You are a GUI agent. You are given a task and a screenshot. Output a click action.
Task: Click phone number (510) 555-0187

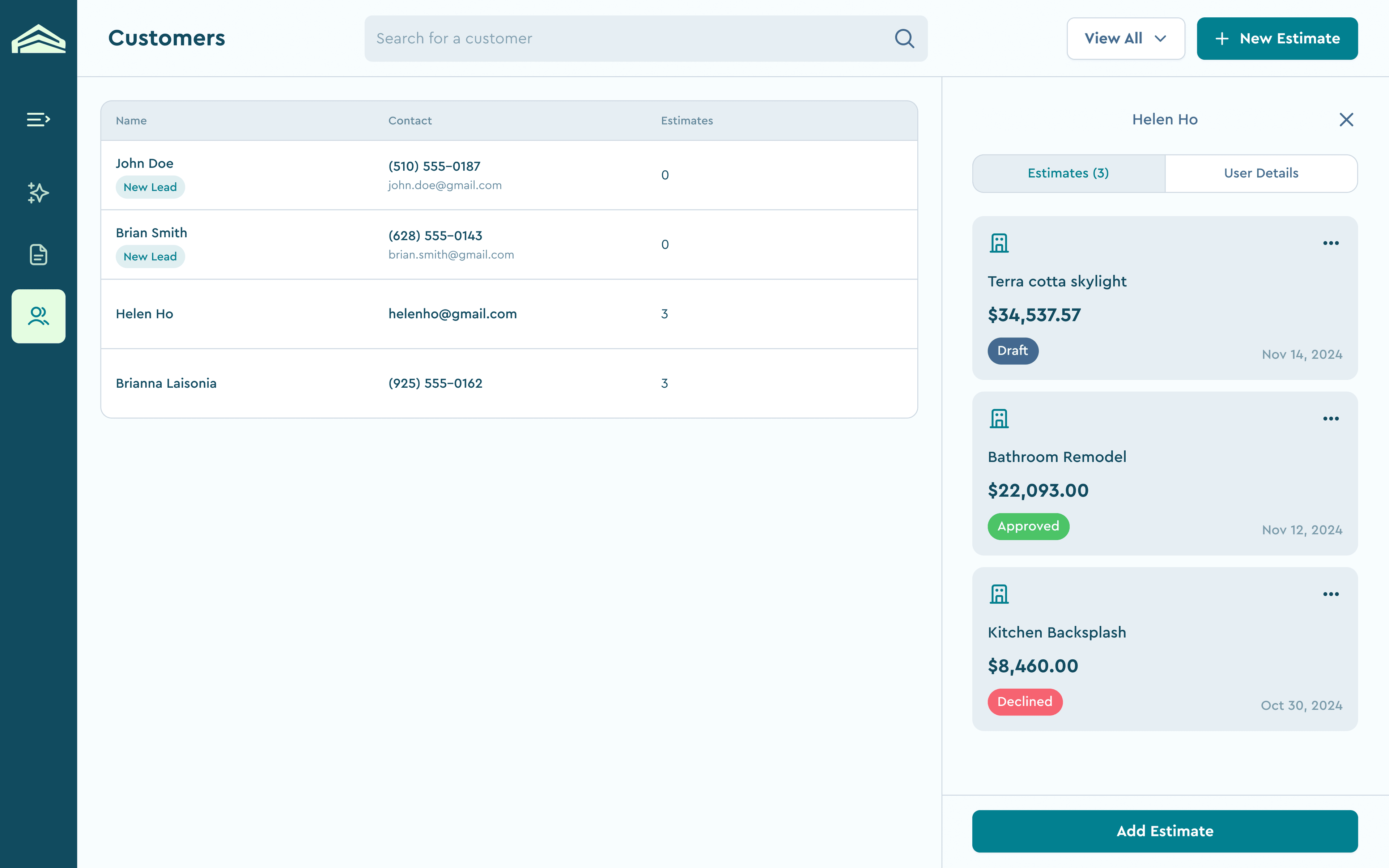pos(434,166)
